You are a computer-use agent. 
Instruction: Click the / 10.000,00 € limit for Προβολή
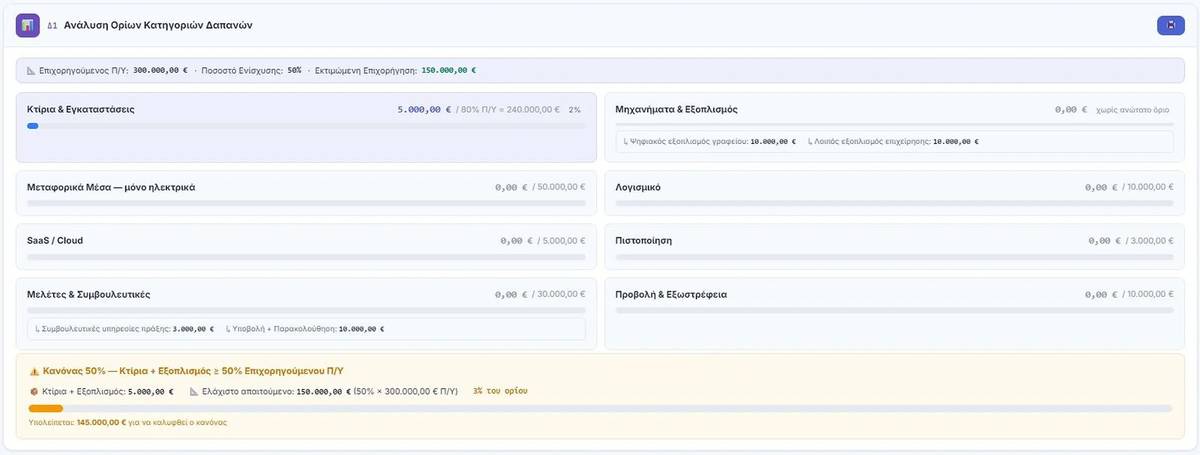coord(1148,295)
